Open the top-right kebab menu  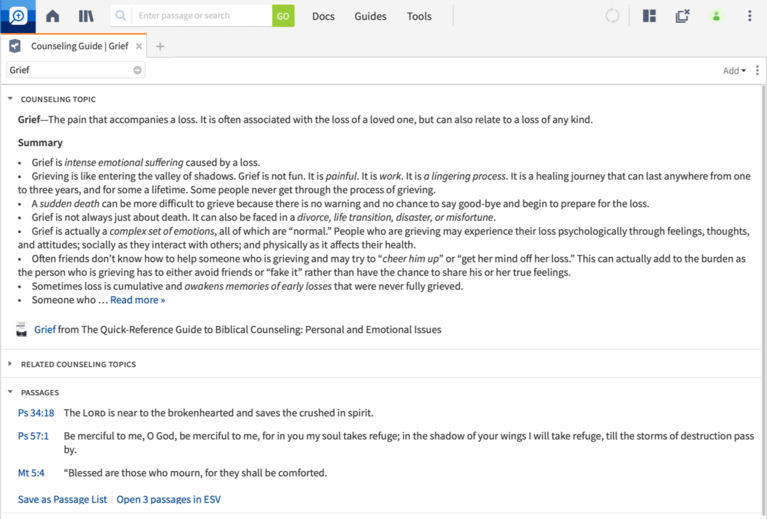tap(750, 16)
